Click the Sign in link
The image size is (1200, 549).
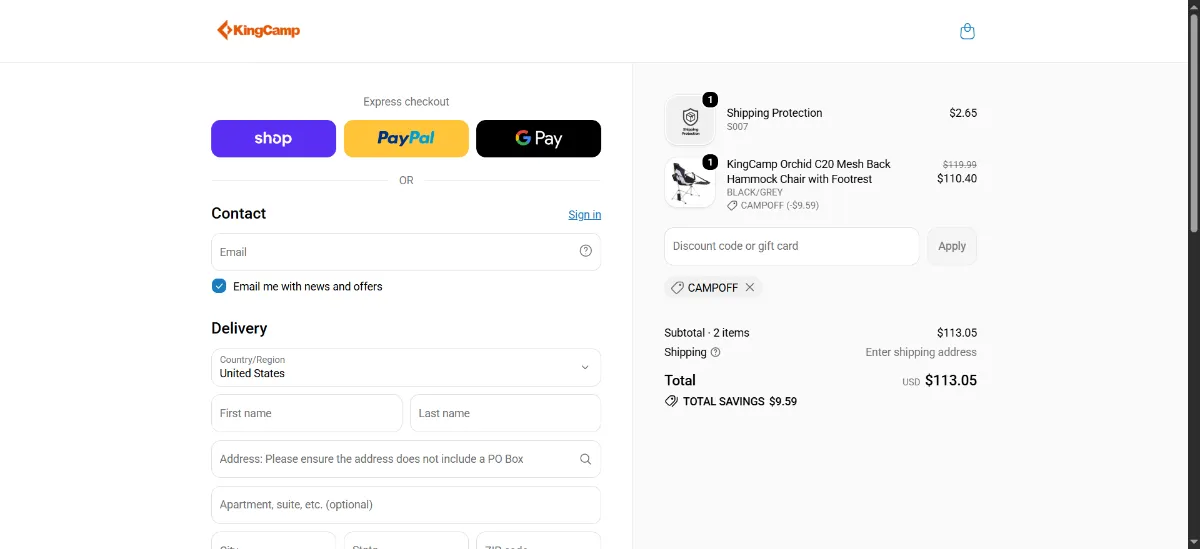585,214
